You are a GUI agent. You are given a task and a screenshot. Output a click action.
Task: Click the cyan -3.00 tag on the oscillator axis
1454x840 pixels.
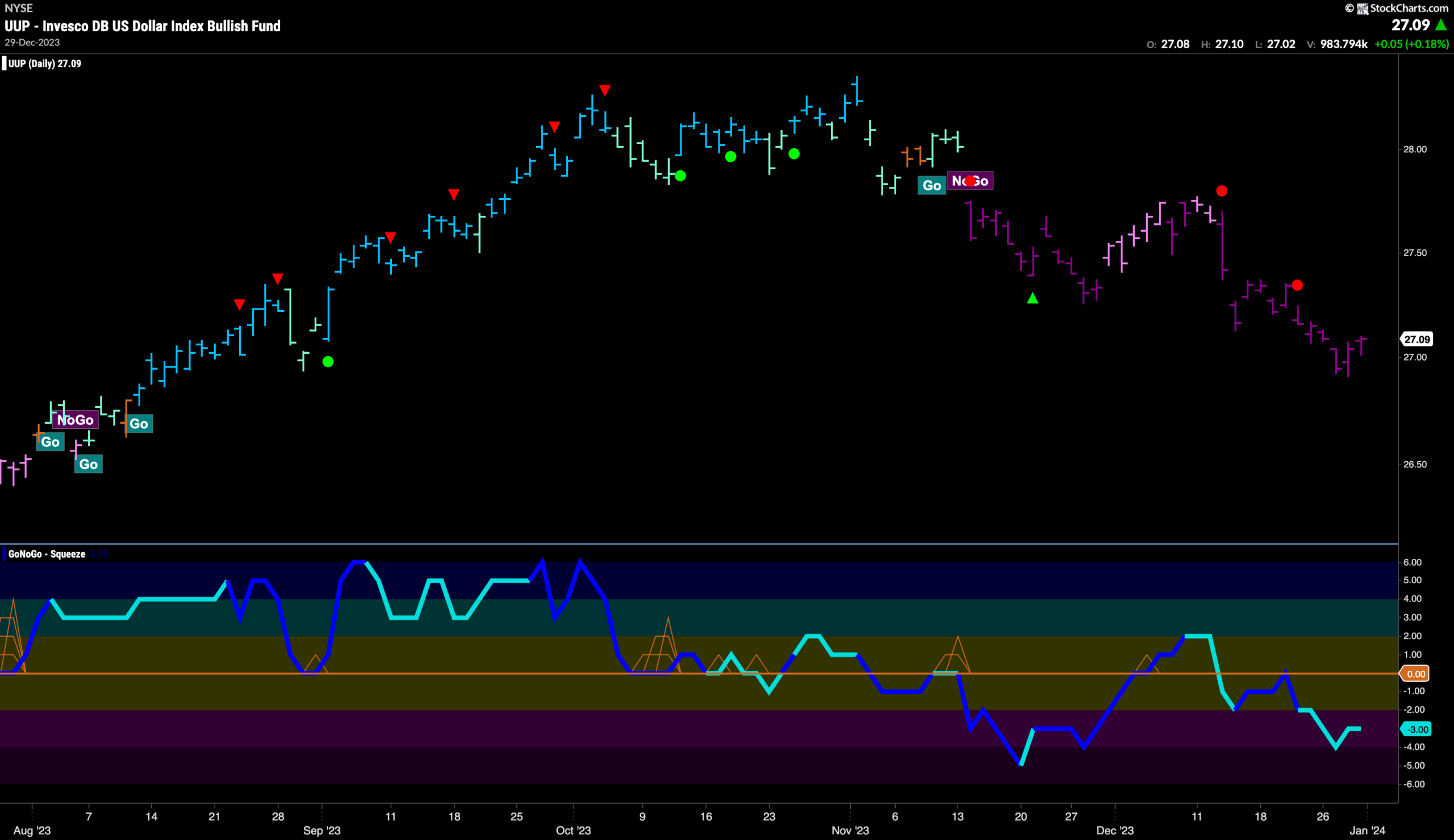click(x=1417, y=729)
